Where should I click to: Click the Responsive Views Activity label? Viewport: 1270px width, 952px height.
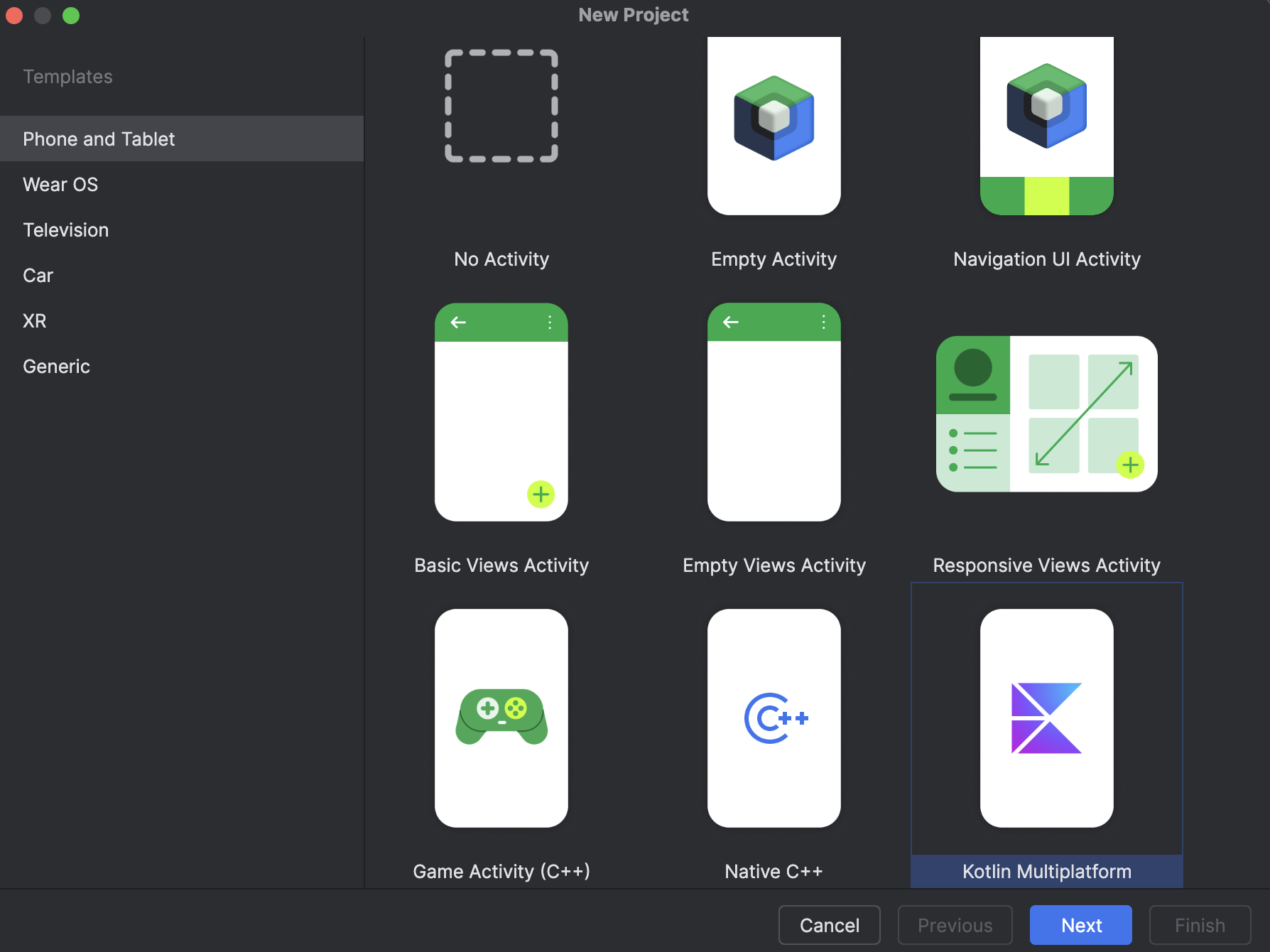[1046, 566]
